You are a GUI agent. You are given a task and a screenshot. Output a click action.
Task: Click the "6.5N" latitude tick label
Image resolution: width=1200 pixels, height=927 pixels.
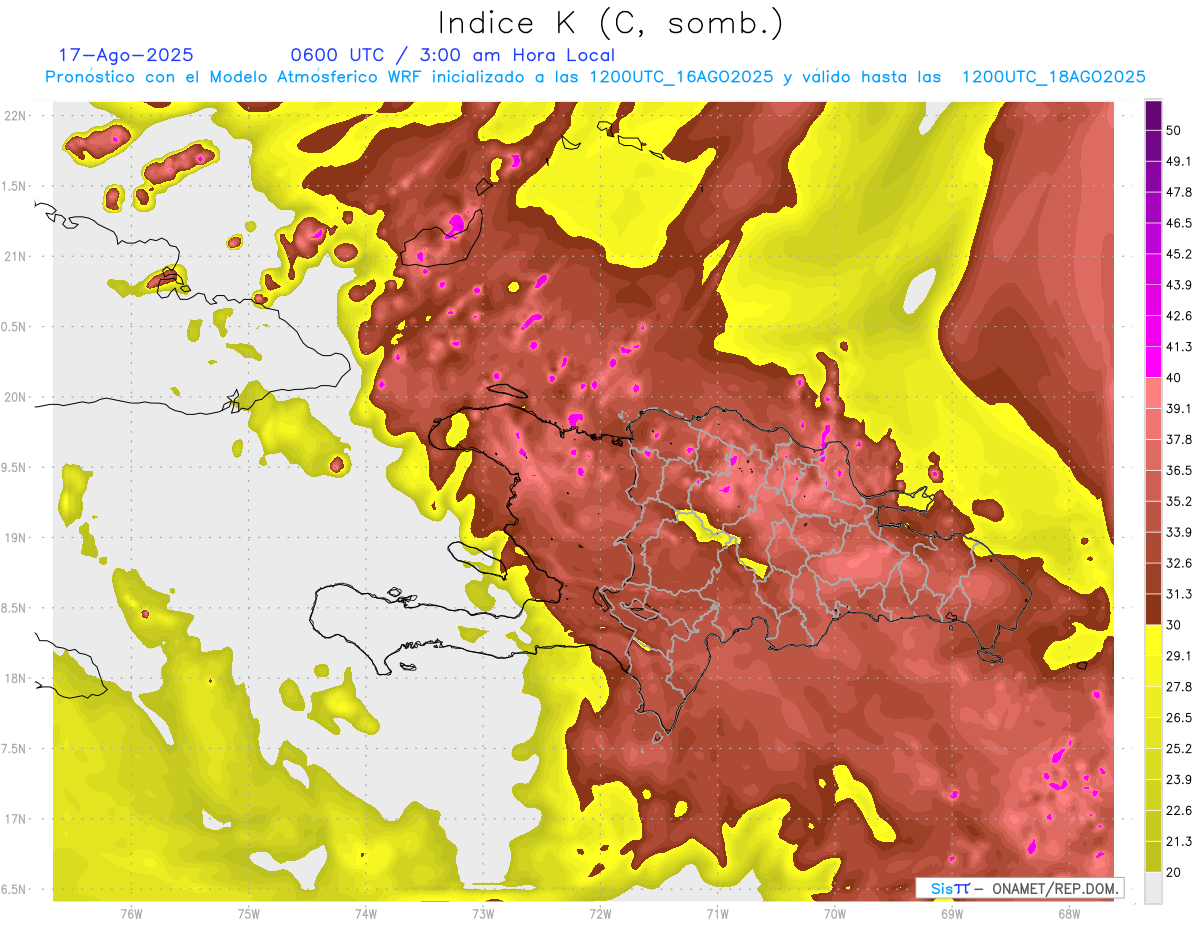click(x=15, y=889)
